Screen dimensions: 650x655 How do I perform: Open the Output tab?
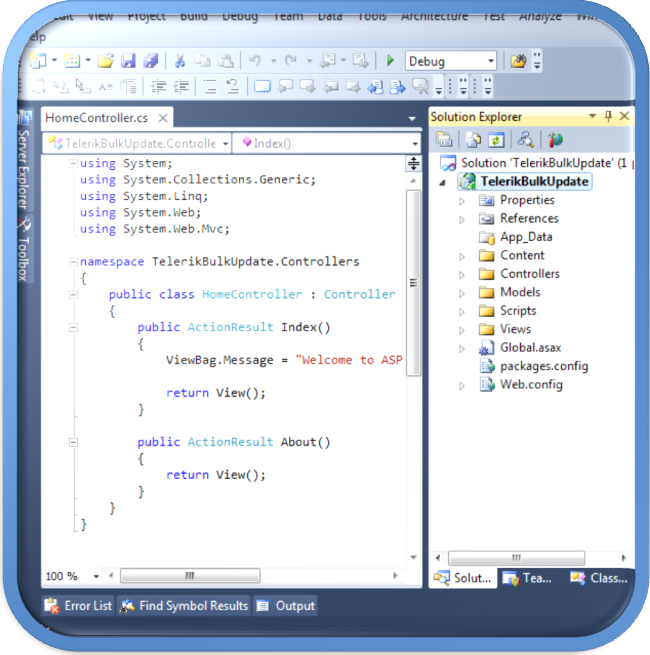pyautogui.click(x=286, y=606)
